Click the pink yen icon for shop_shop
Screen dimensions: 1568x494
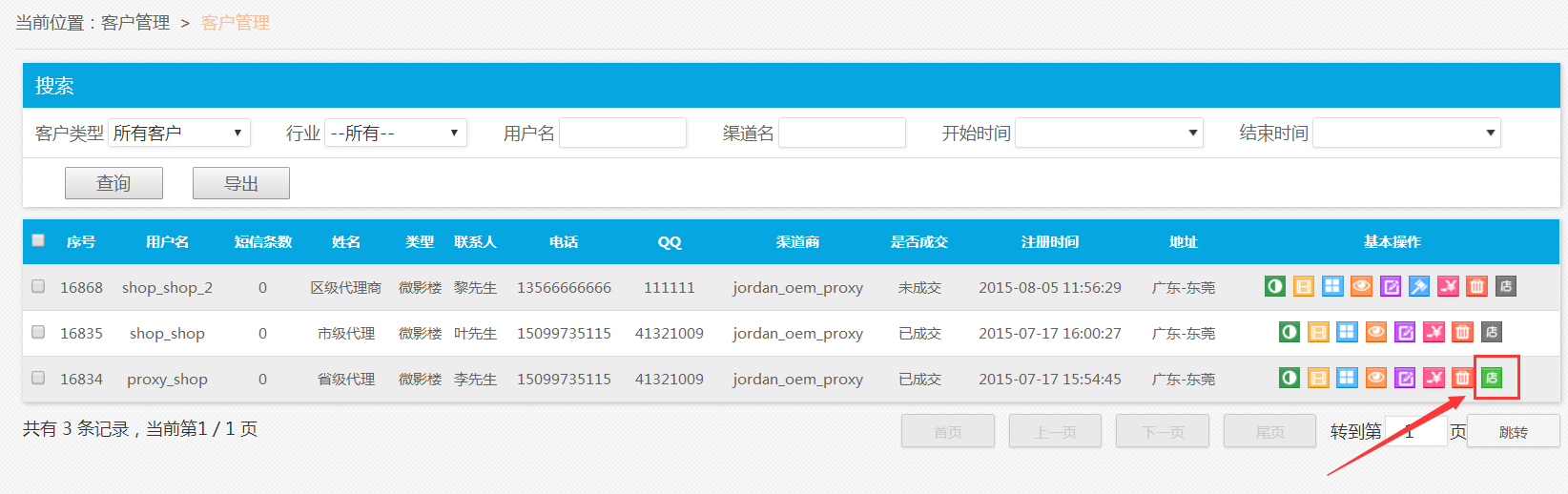[x=1434, y=332]
